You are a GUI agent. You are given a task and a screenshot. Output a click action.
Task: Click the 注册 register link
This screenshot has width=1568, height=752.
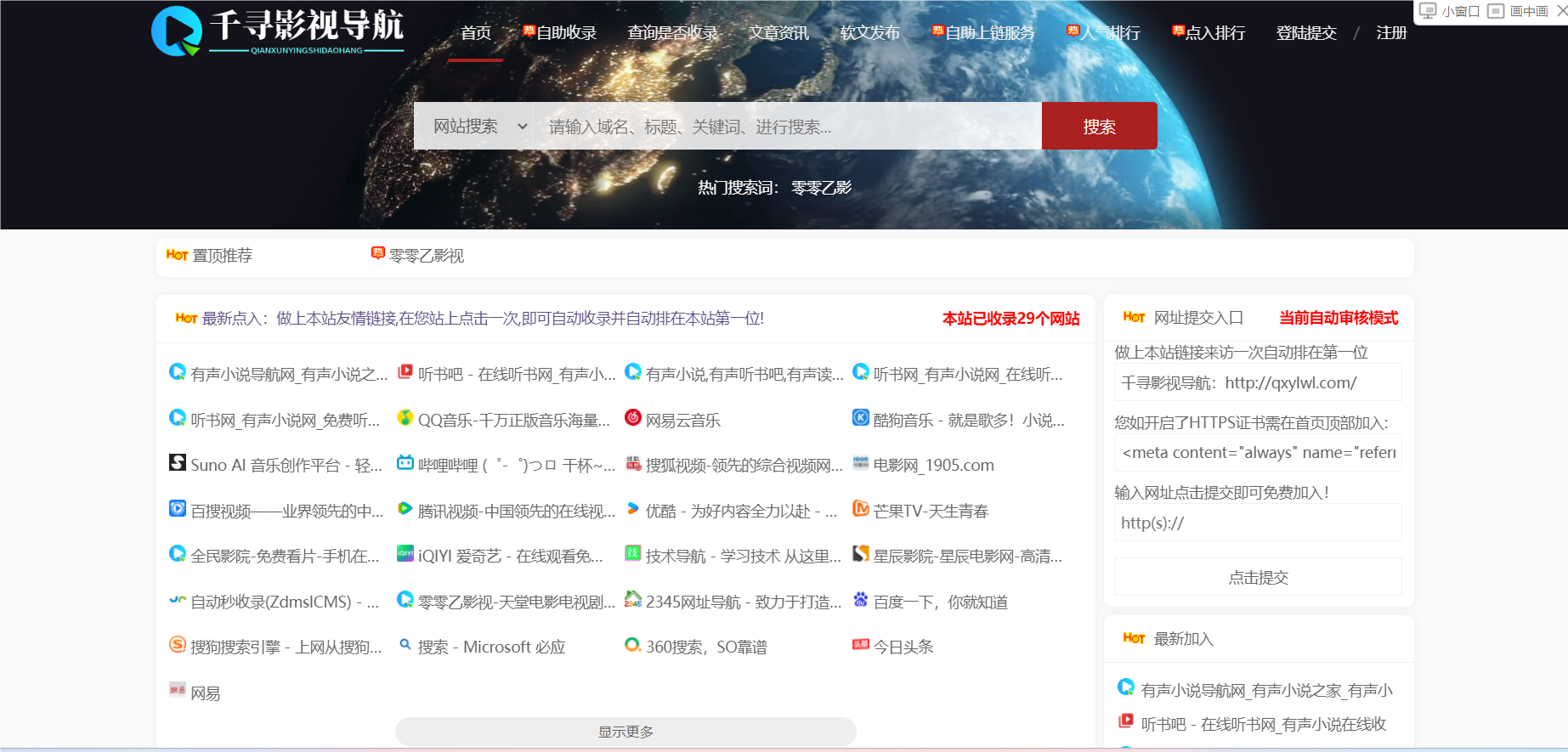pyautogui.click(x=1391, y=32)
